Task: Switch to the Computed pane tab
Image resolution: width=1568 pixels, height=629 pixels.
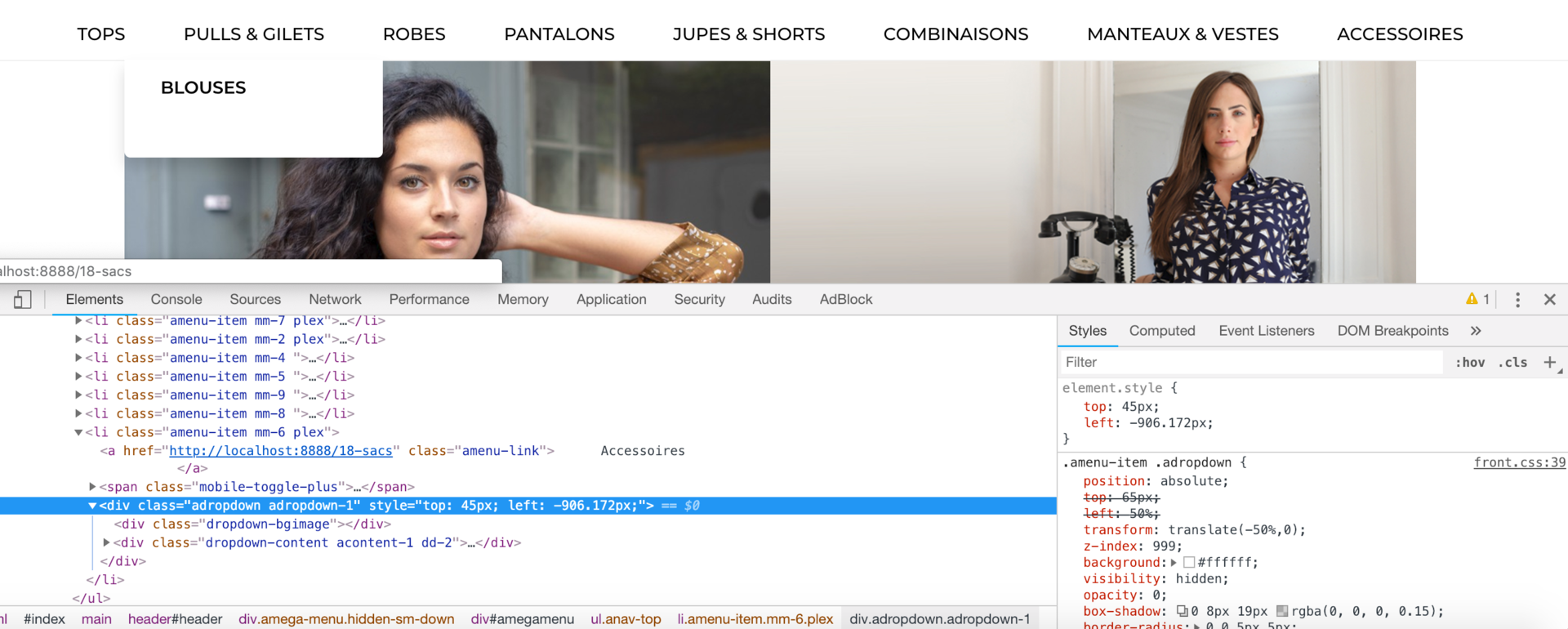Action: [x=1162, y=331]
